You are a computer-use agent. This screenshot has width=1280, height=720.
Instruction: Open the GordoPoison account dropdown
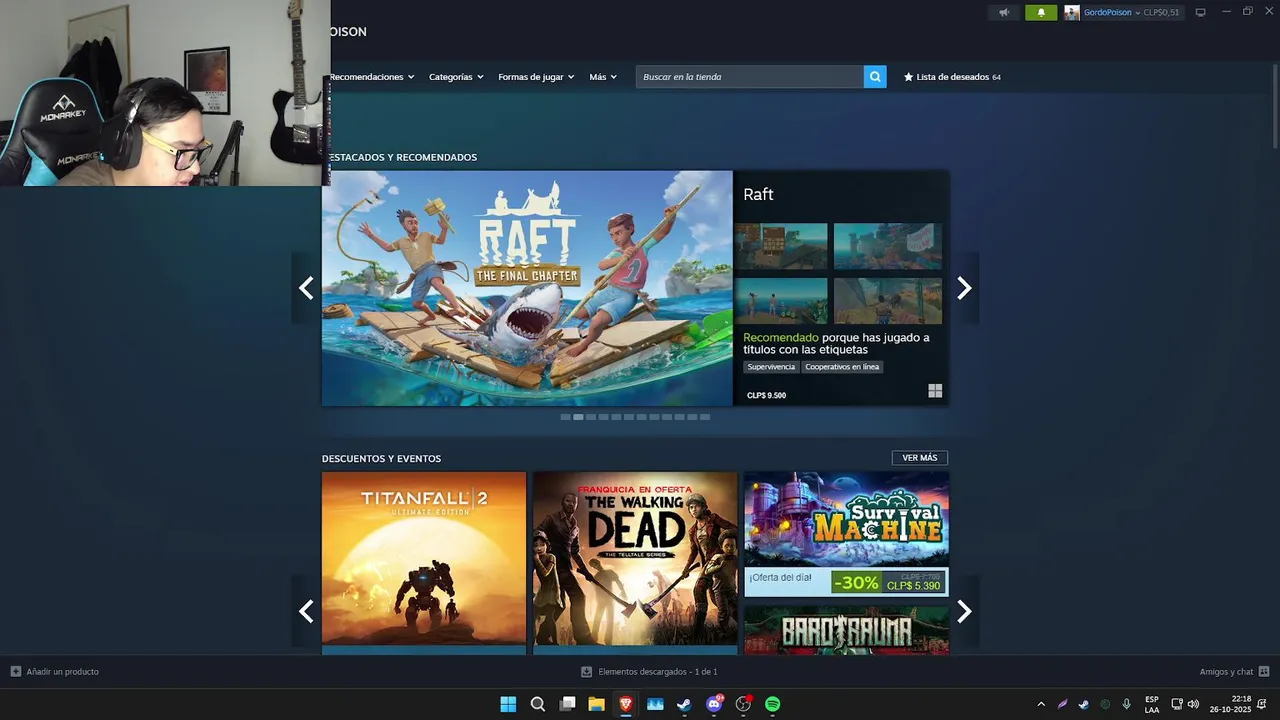point(1112,13)
